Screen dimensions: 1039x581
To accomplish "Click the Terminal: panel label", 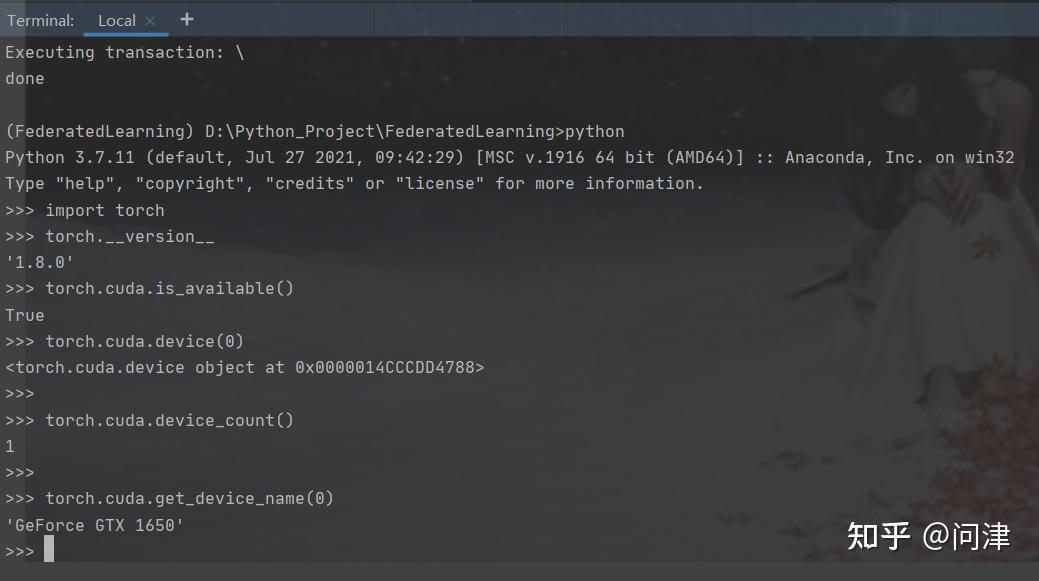I will coord(40,19).
